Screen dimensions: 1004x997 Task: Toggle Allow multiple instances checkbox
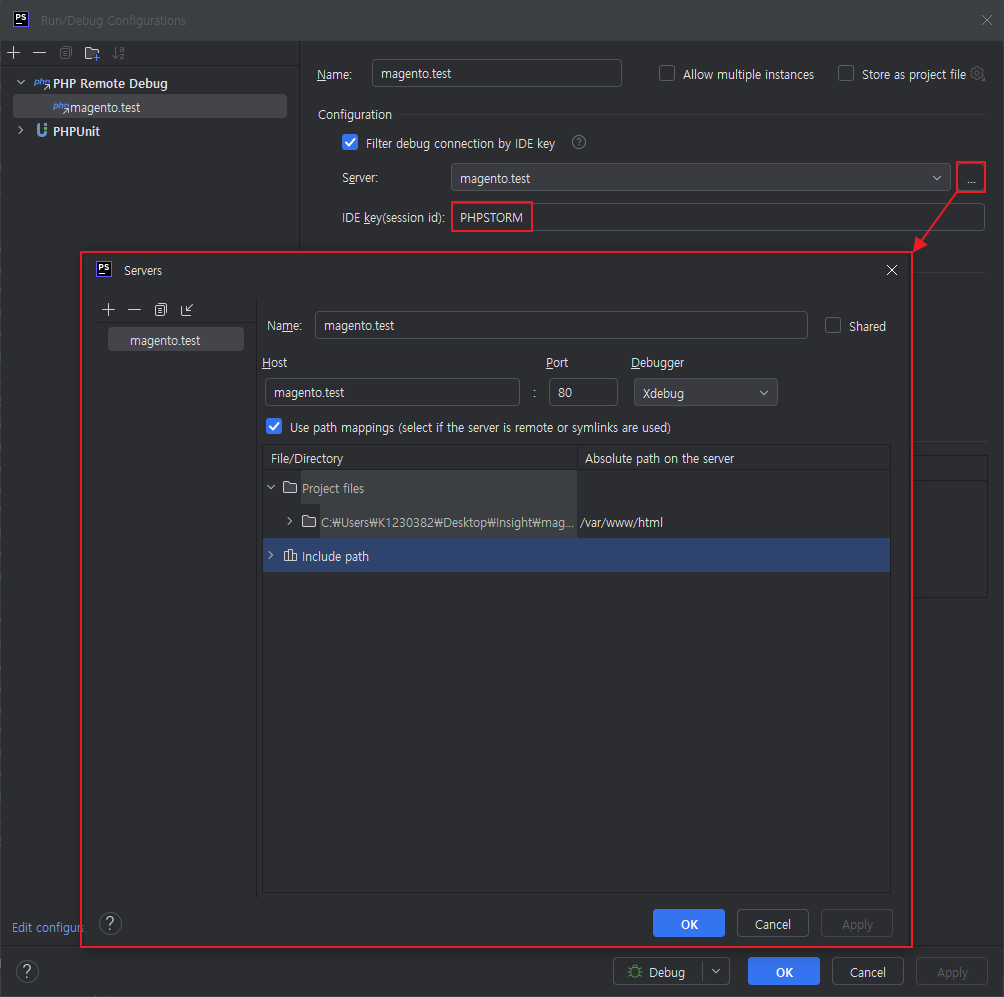(x=667, y=74)
